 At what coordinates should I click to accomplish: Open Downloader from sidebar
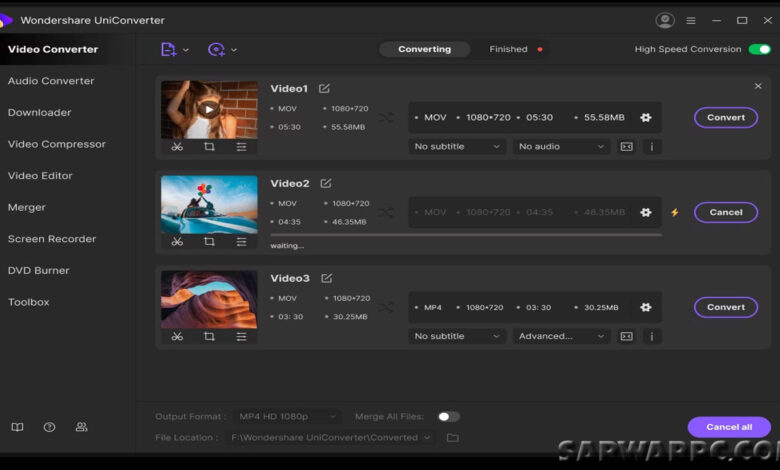point(39,112)
